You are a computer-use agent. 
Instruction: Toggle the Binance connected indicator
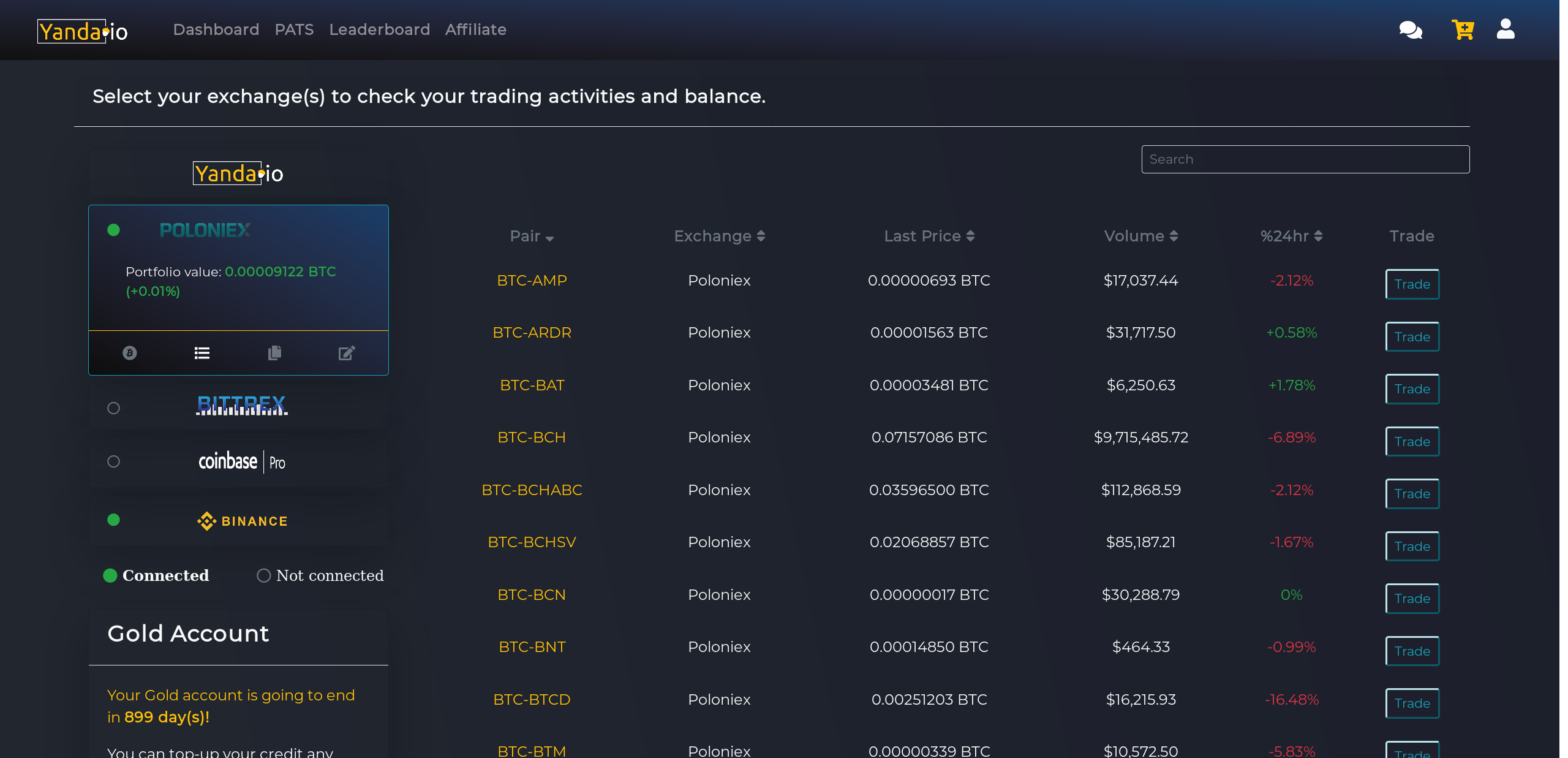(113, 520)
